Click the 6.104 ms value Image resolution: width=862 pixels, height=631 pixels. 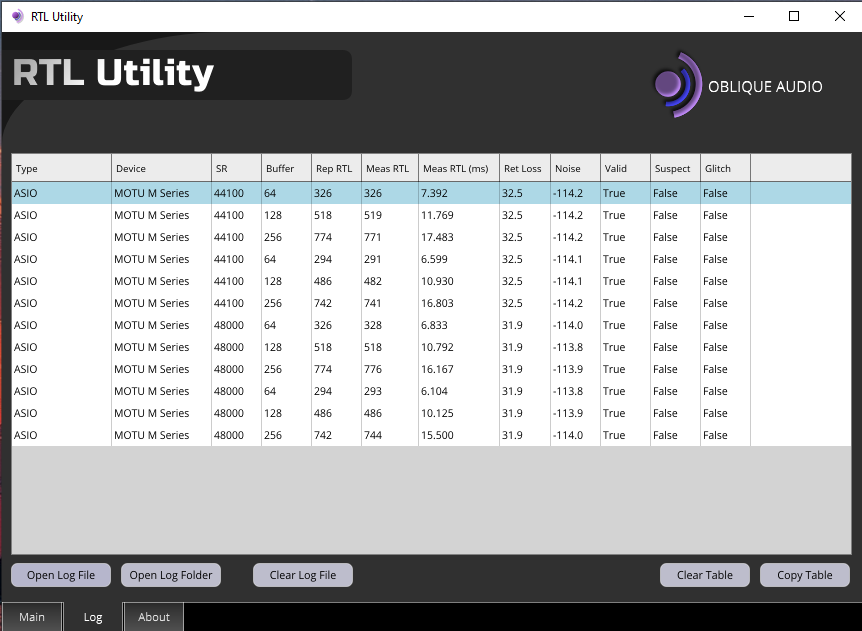[434, 391]
